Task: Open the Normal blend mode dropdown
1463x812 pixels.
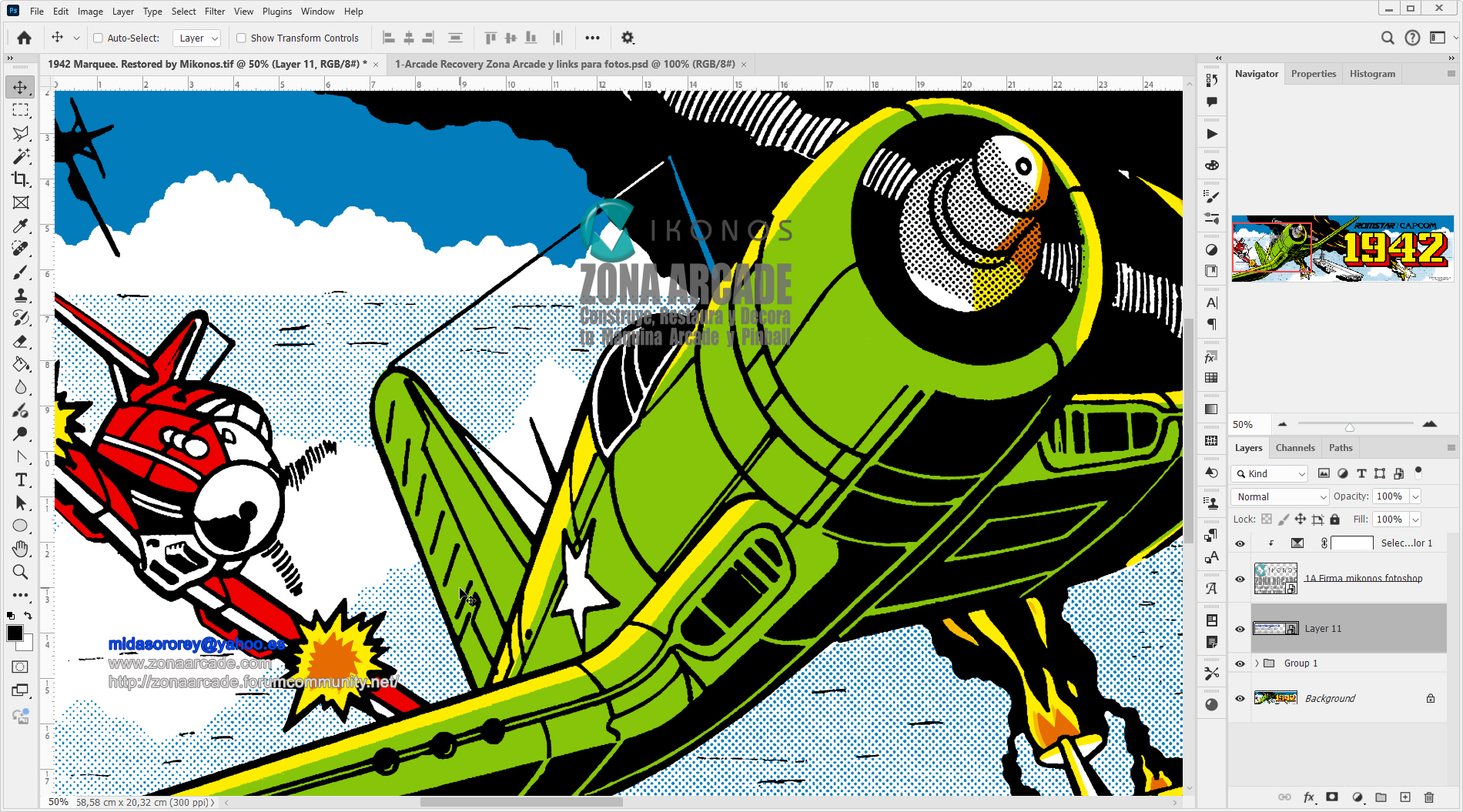Action: point(1280,496)
